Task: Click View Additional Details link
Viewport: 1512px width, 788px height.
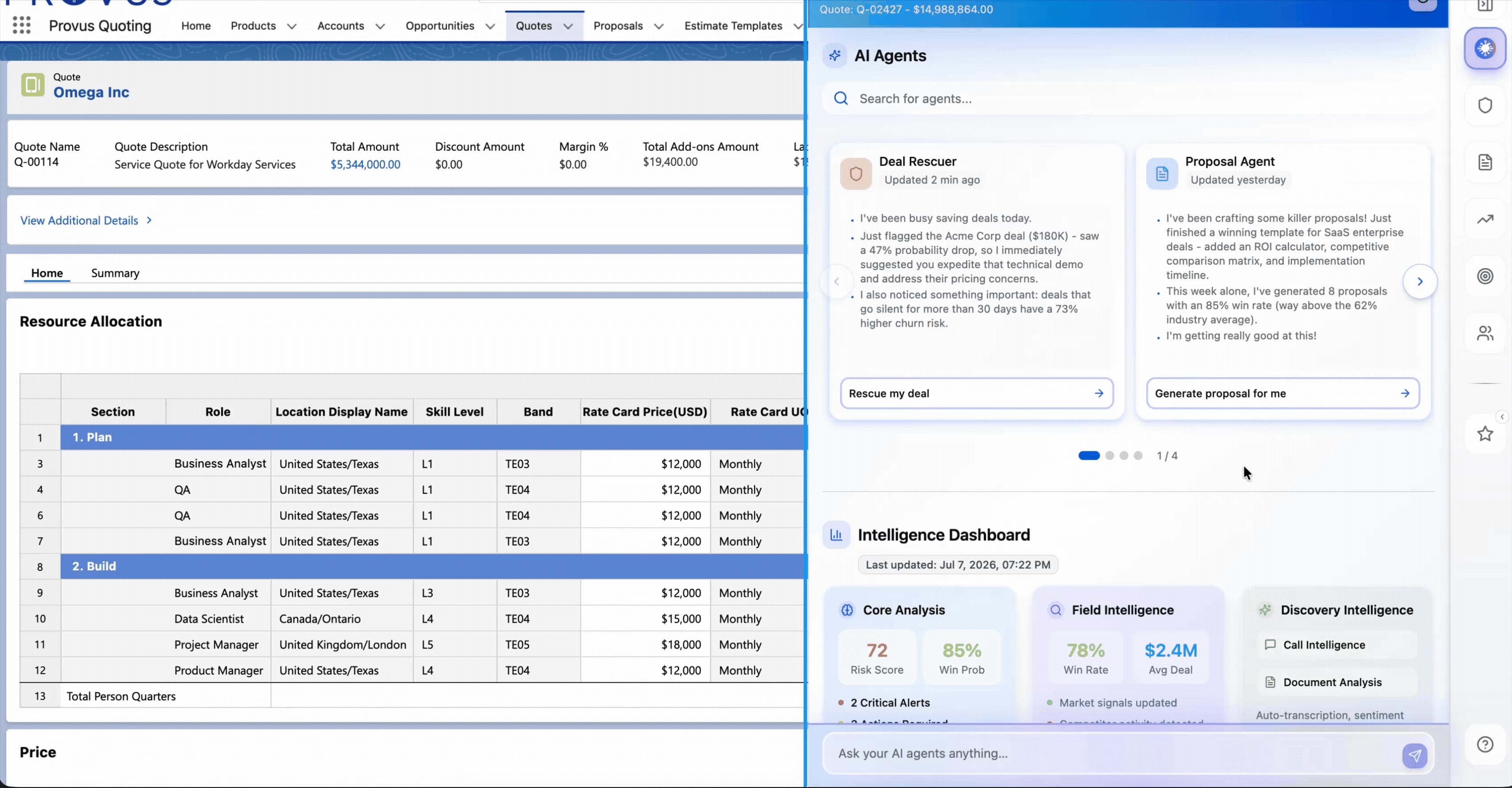Action: pos(79,220)
